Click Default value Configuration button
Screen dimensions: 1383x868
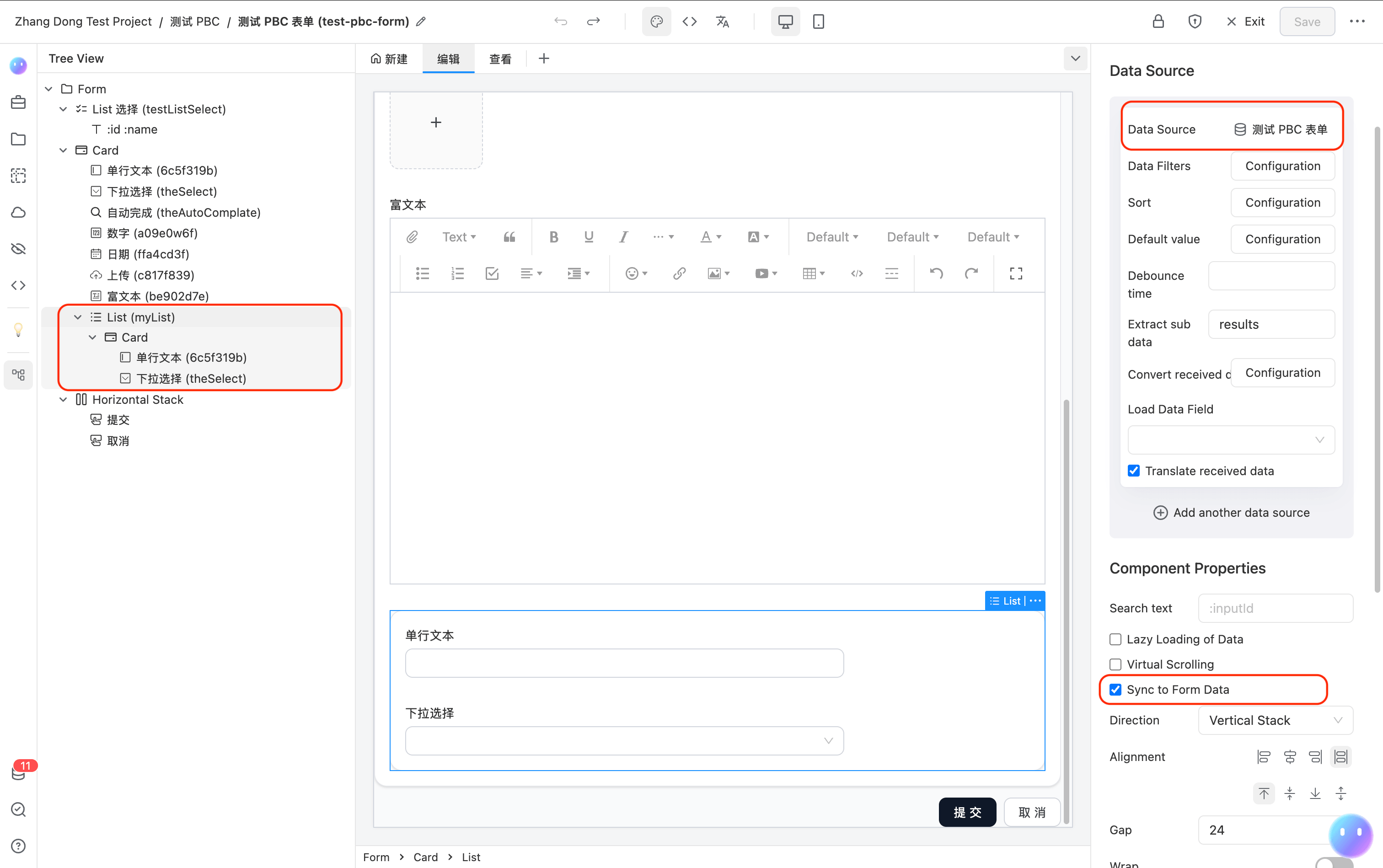(x=1282, y=239)
